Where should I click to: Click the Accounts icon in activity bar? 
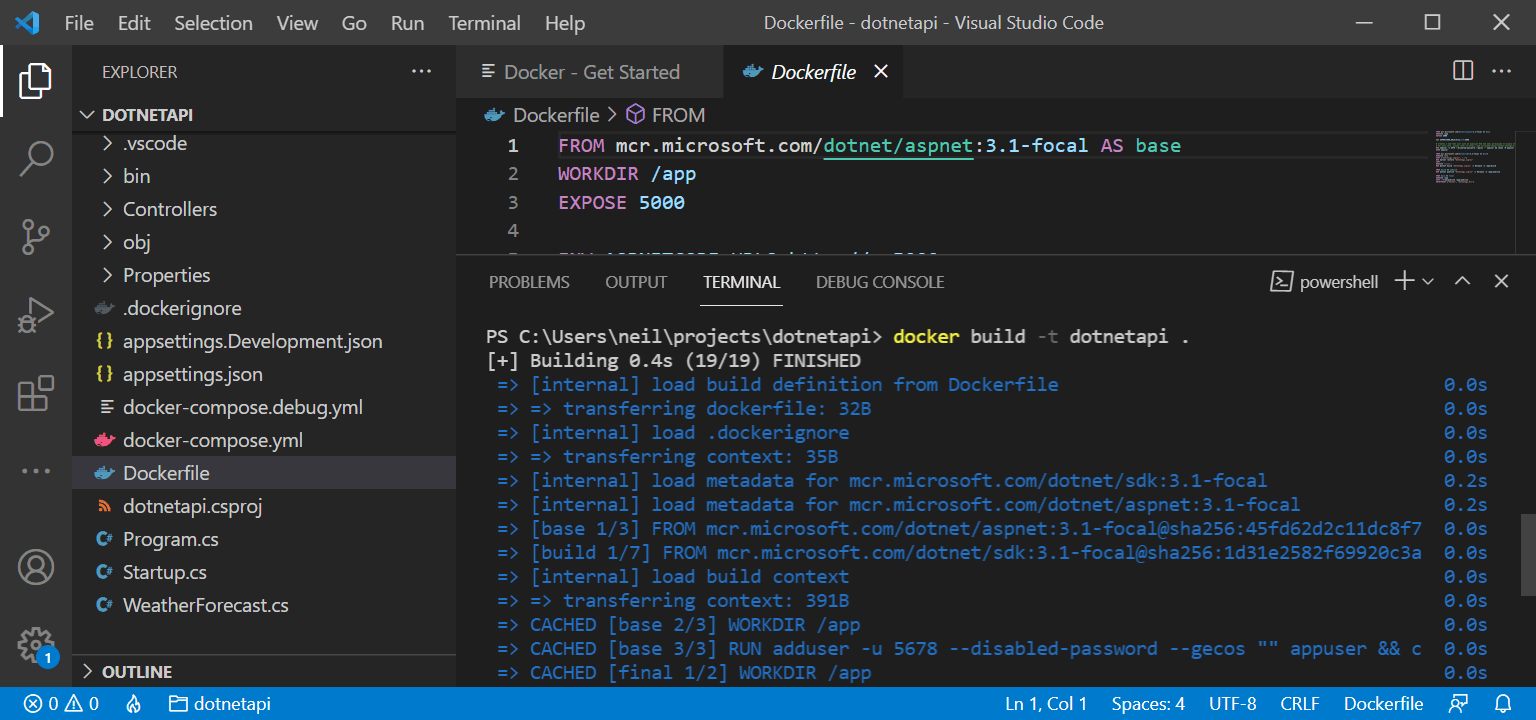click(36, 567)
